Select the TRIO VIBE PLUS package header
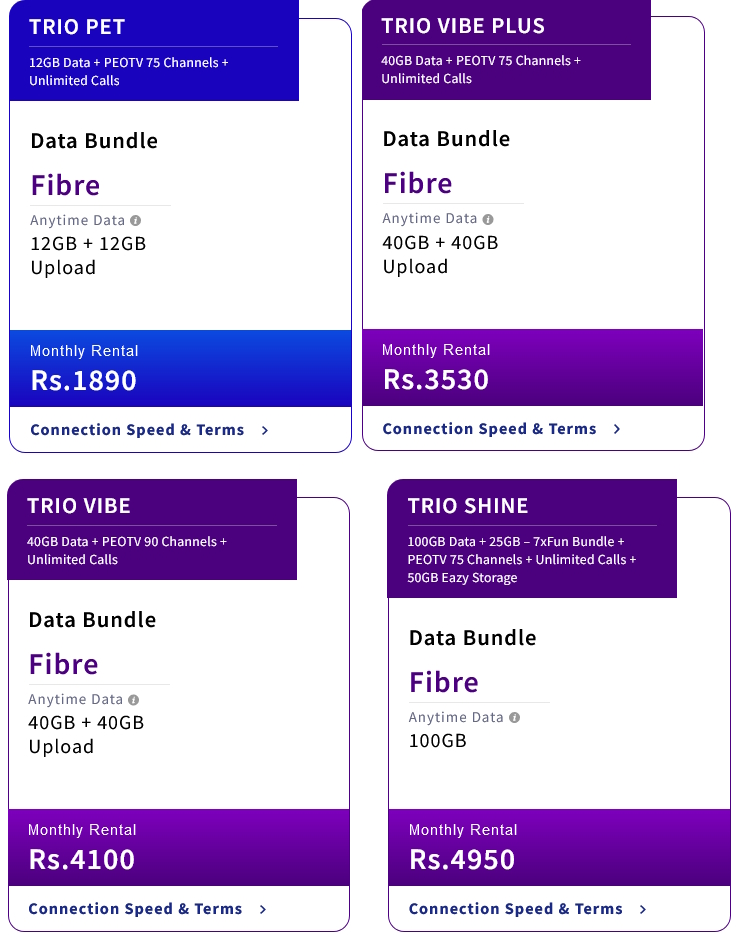This screenshot has width=736, height=939. [506, 50]
